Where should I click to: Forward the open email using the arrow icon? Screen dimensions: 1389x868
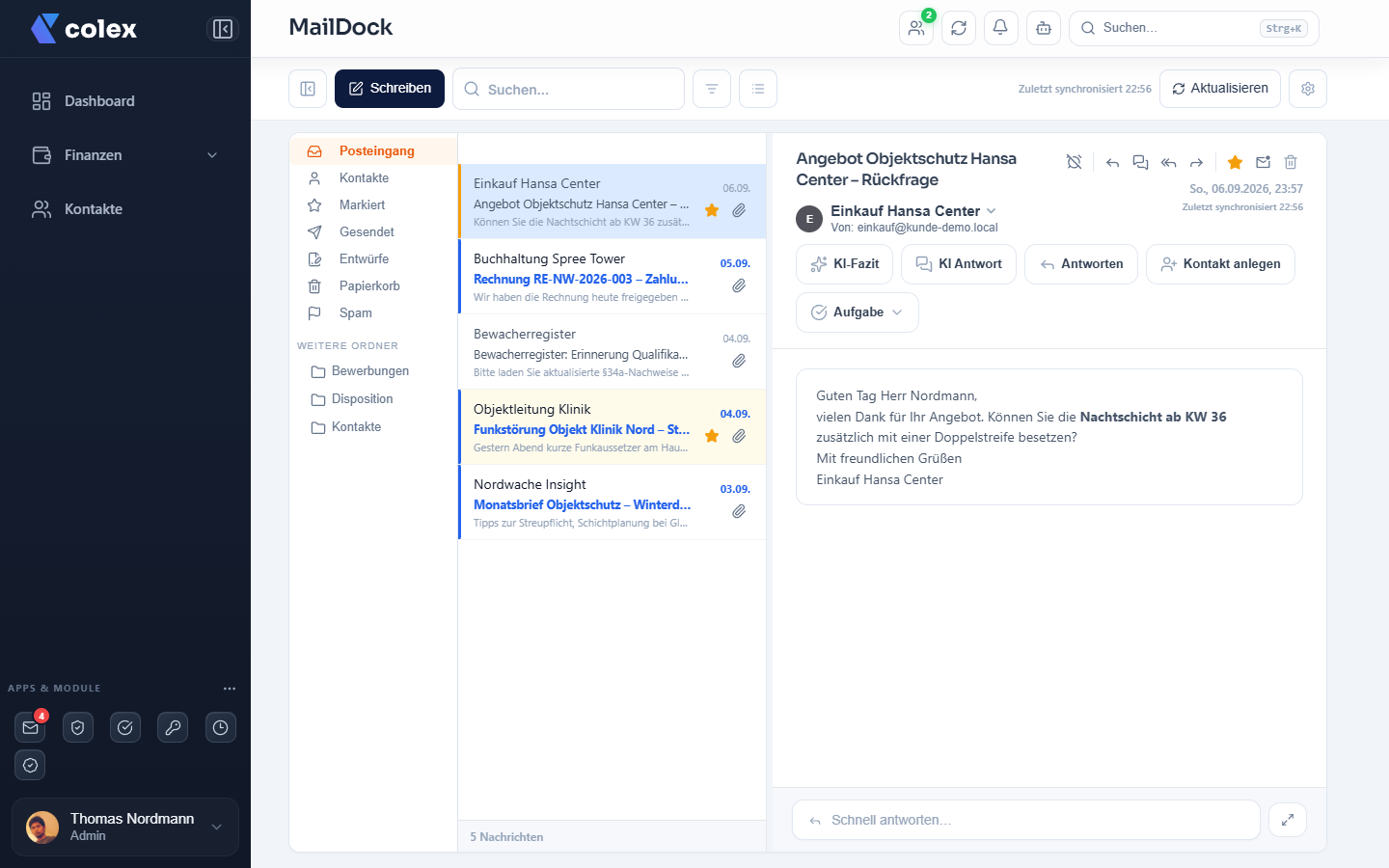[1196, 162]
